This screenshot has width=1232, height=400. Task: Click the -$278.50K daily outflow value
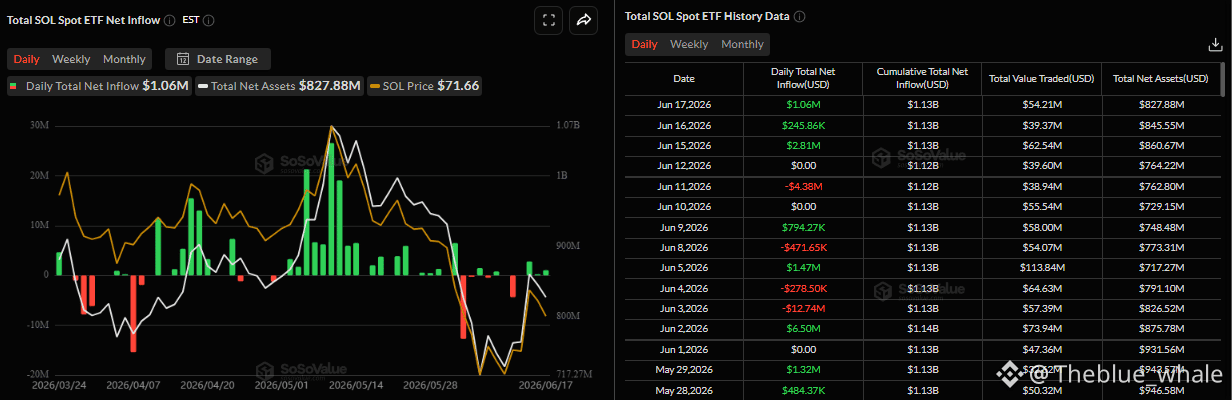click(x=802, y=288)
